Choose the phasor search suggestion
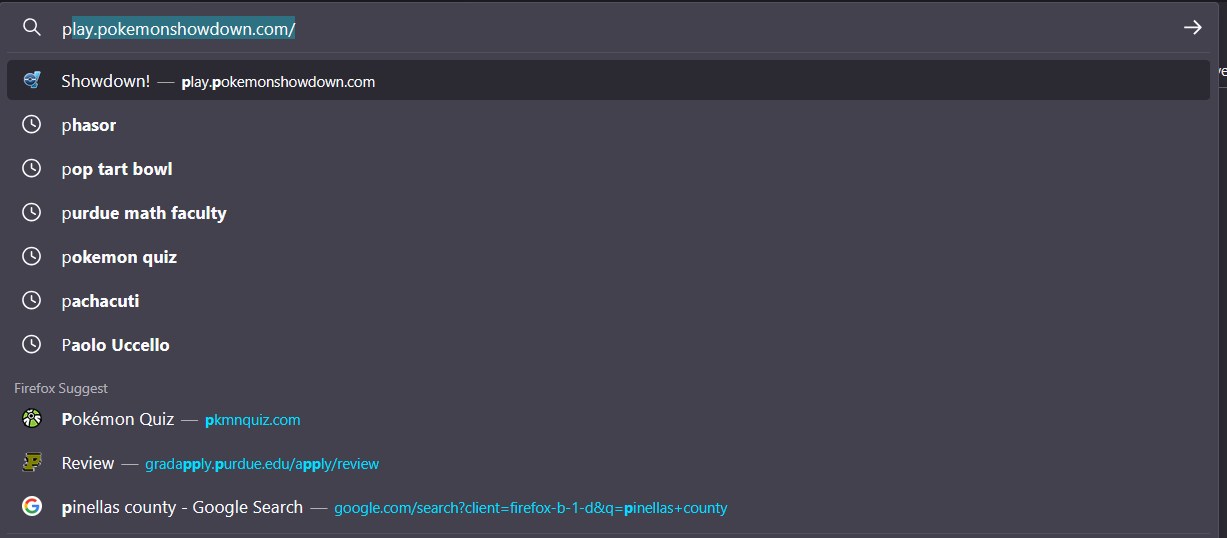Image resolution: width=1227 pixels, height=538 pixels. (x=608, y=125)
